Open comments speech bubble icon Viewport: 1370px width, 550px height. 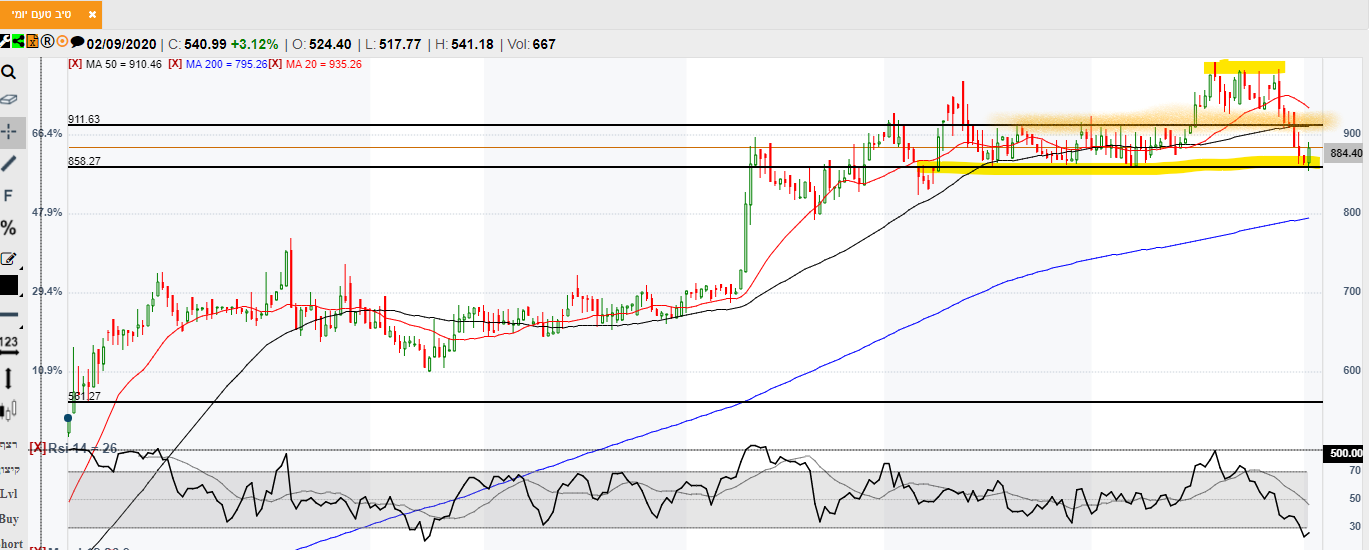pyautogui.click(x=77, y=41)
